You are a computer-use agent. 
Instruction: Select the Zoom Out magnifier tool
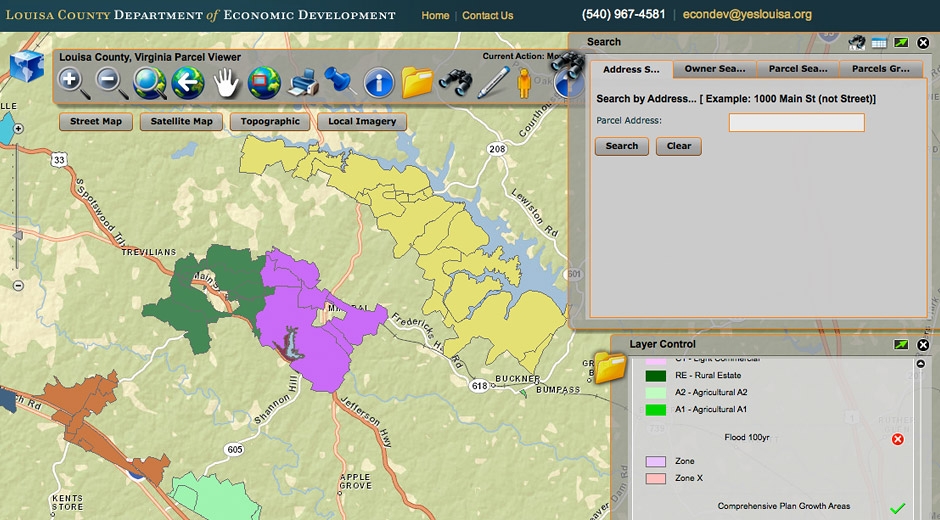[x=112, y=83]
